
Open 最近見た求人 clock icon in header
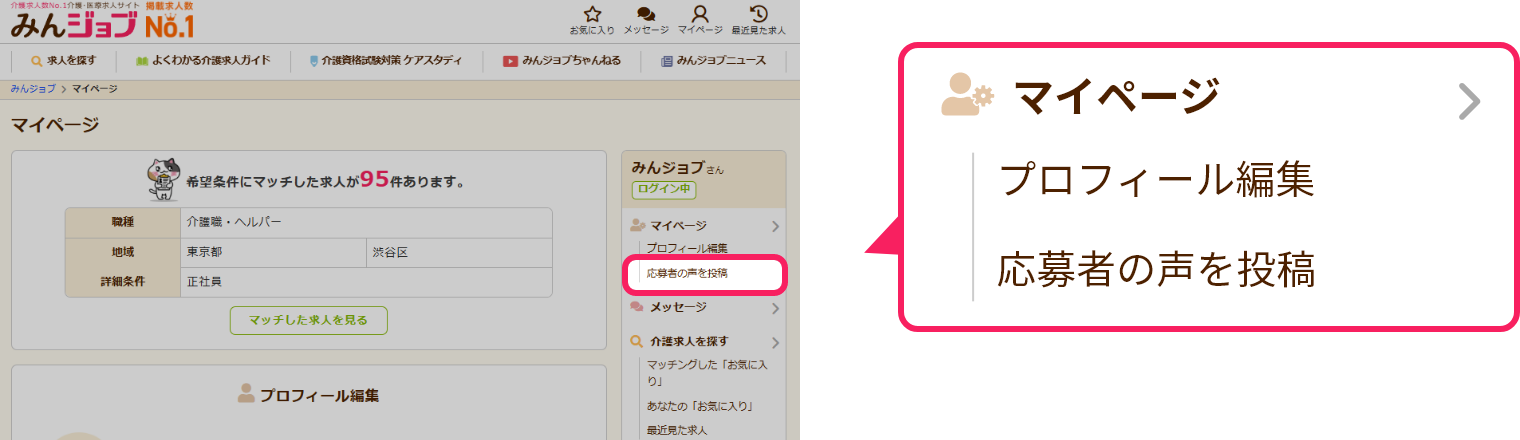(x=758, y=14)
